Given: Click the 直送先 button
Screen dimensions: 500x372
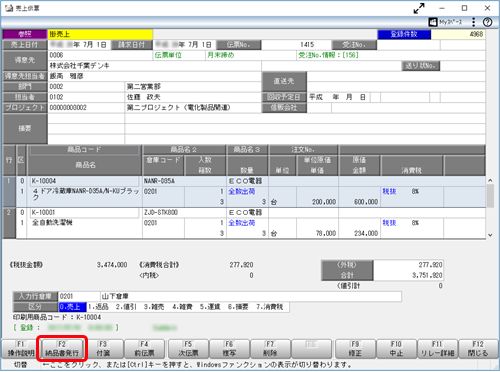Looking at the screenshot, I should [284, 81].
